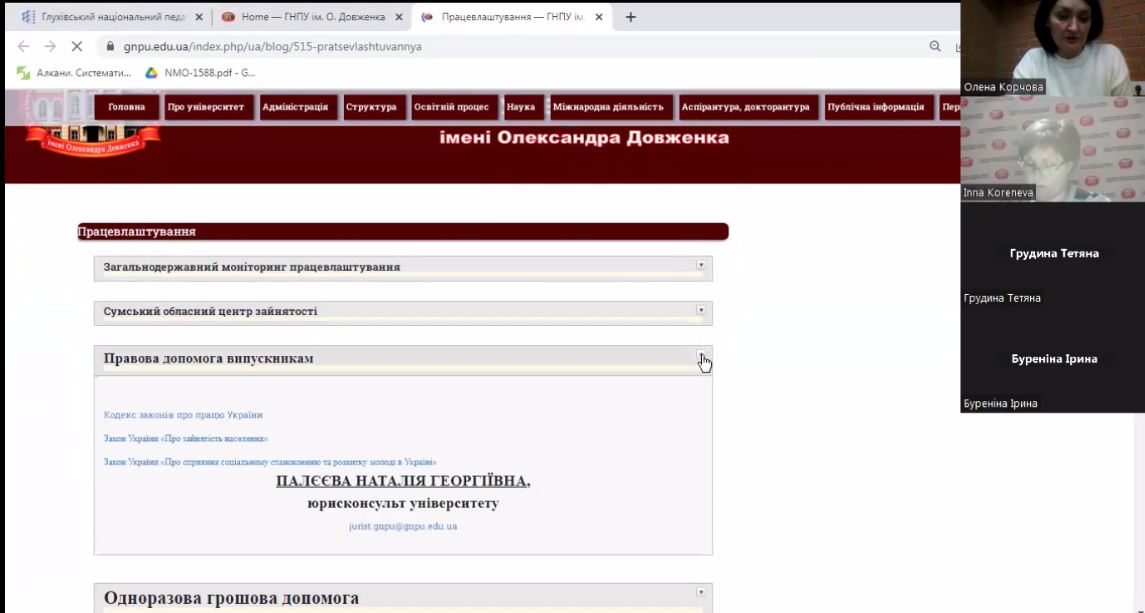Click the Google Drive icon of NMO-1588.pdf bookmark

(x=151, y=73)
